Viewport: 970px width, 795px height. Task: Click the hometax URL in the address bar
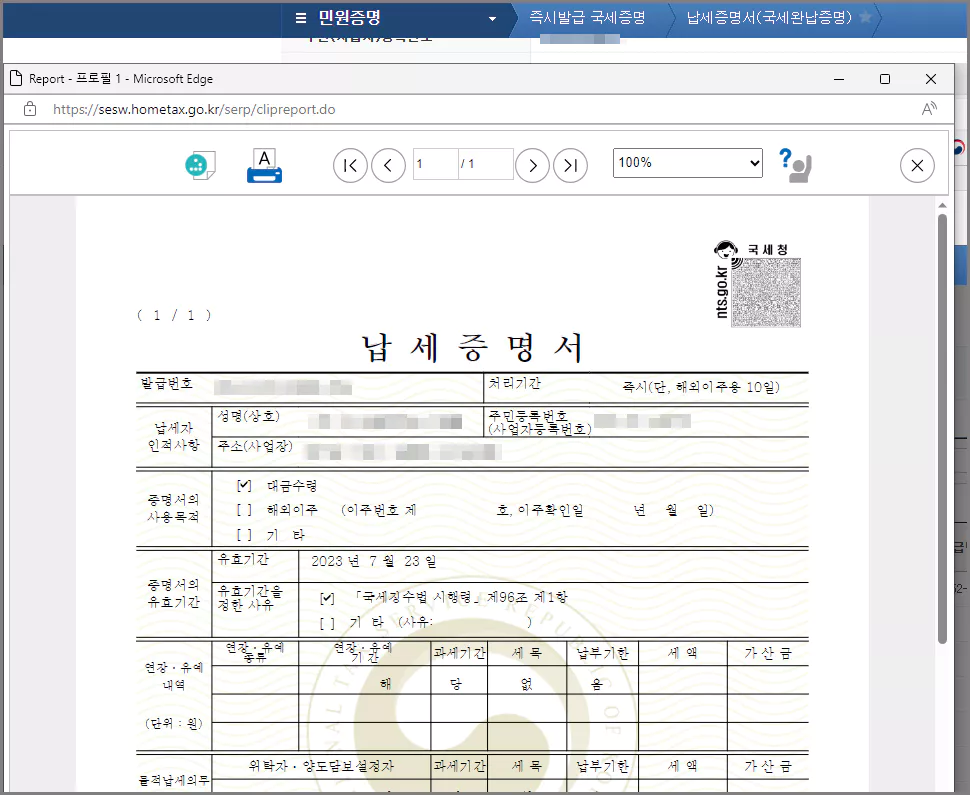(194, 110)
